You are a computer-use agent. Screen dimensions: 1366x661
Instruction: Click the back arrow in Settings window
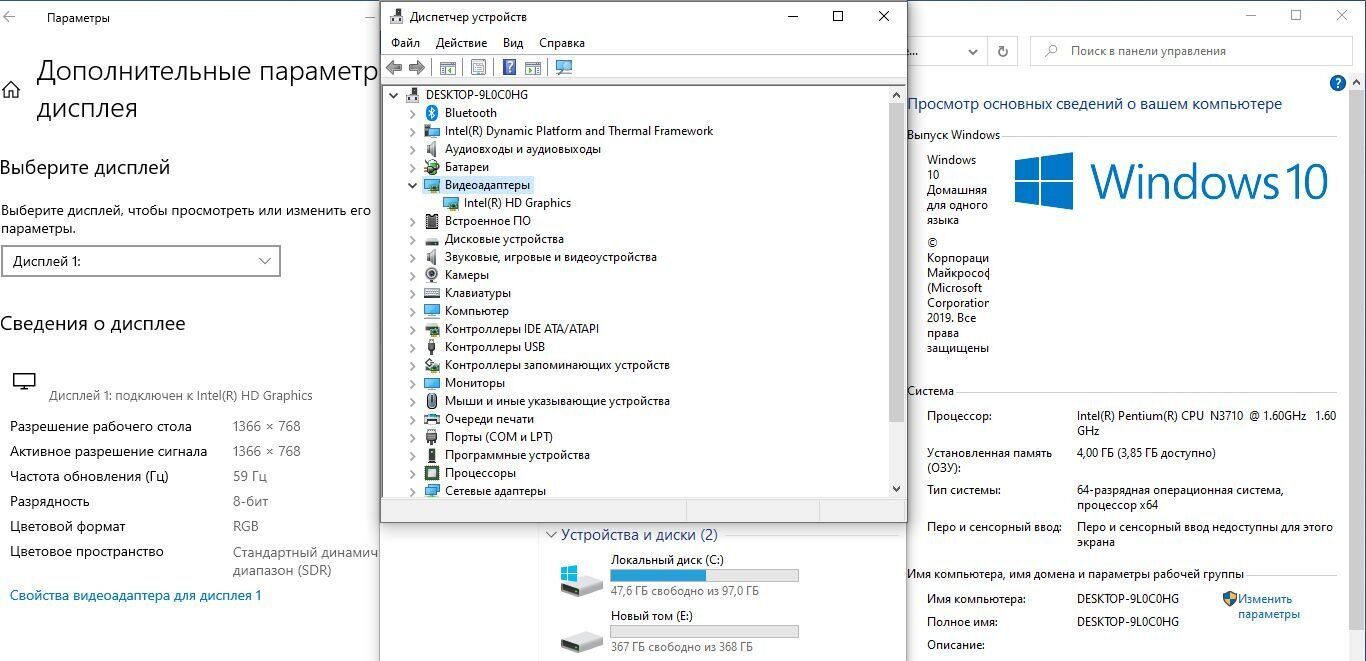(x=9, y=18)
